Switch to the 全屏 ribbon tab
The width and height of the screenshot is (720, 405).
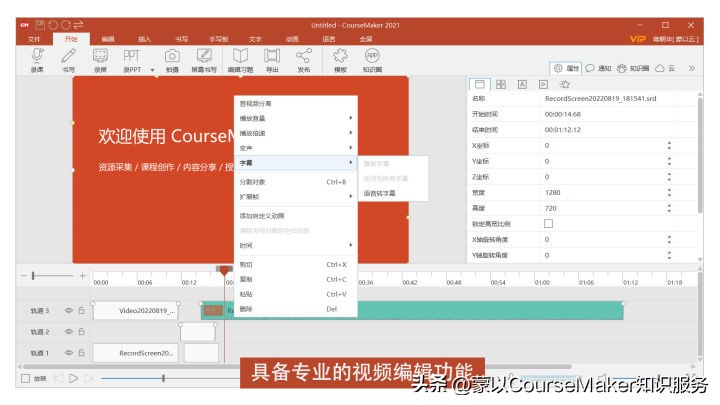pyautogui.click(x=366, y=39)
